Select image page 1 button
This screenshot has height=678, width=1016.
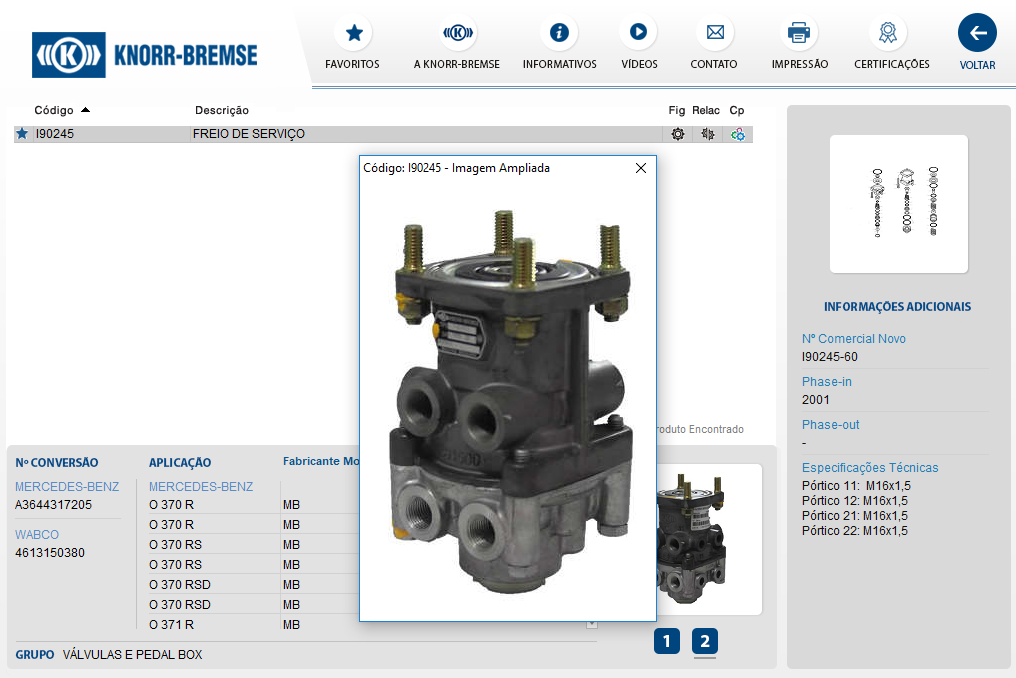667,641
